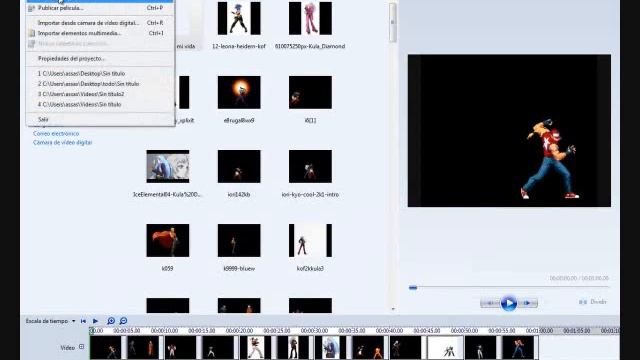The height and width of the screenshot is (360, 640).
Task: Select the iori142kb clip thumbnail
Action: coord(239,166)
